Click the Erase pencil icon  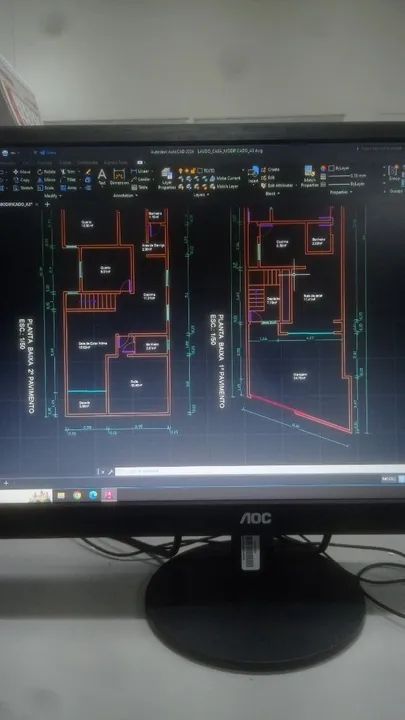[88, 172]
